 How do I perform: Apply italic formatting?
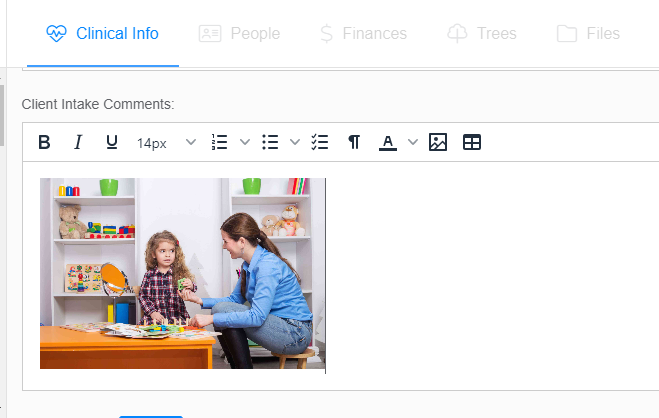pos(78,142)
